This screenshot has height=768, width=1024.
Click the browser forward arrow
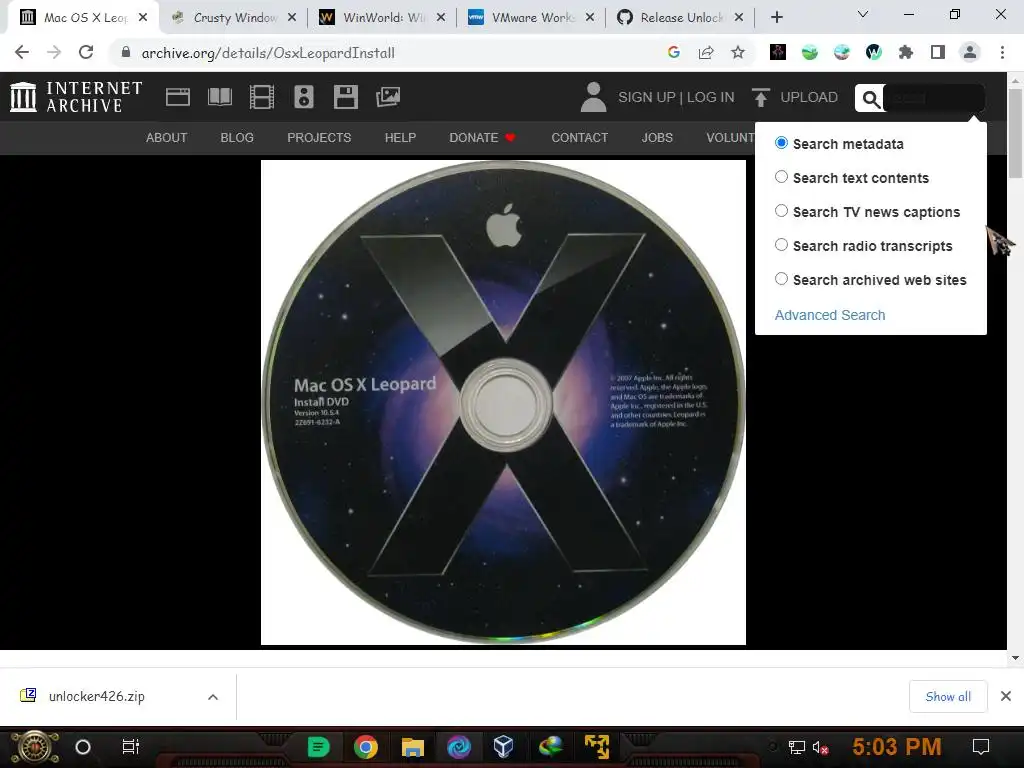tap(54, 52)
